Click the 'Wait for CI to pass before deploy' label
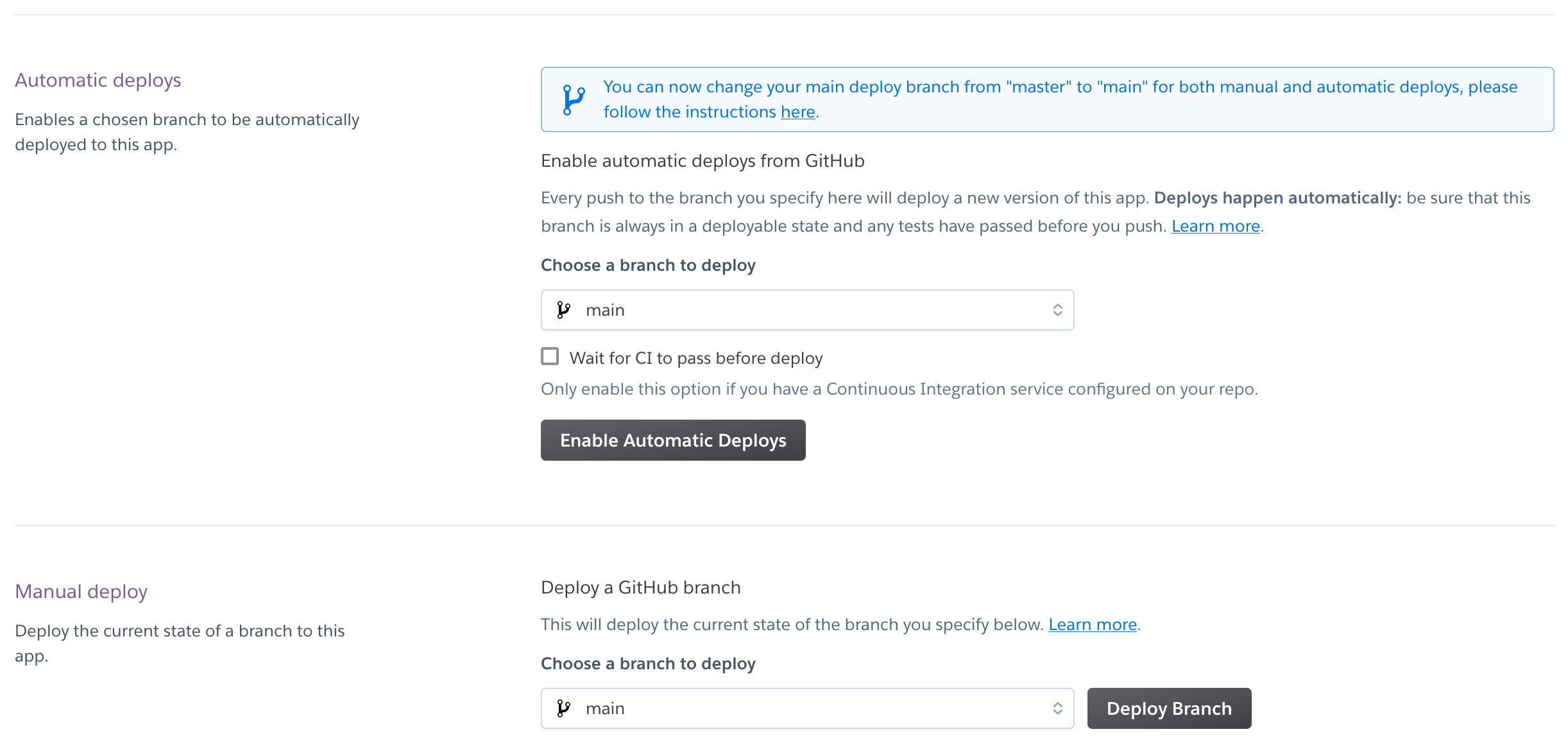Image resolution: width=1568 pixels, height=752 pixels. point(696,358)
